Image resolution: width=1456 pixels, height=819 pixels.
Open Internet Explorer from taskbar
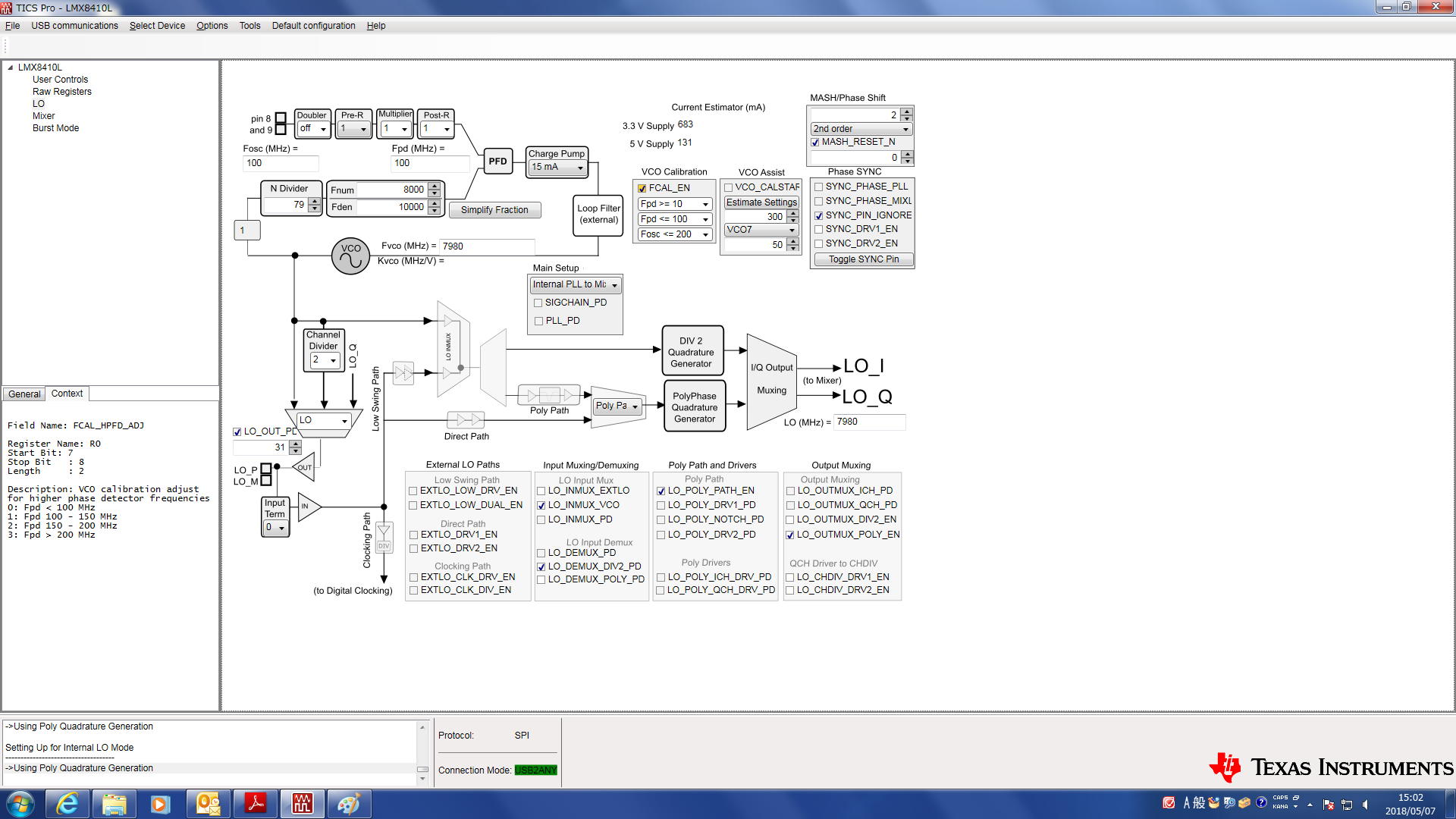(67, 804)
